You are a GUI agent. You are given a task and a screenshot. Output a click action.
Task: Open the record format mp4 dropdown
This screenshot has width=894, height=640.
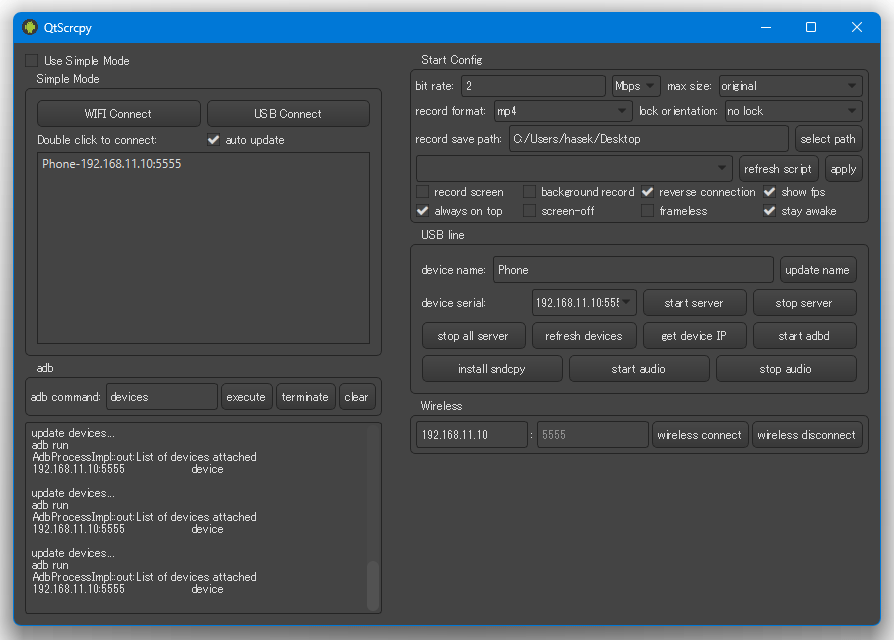[562, 111]
